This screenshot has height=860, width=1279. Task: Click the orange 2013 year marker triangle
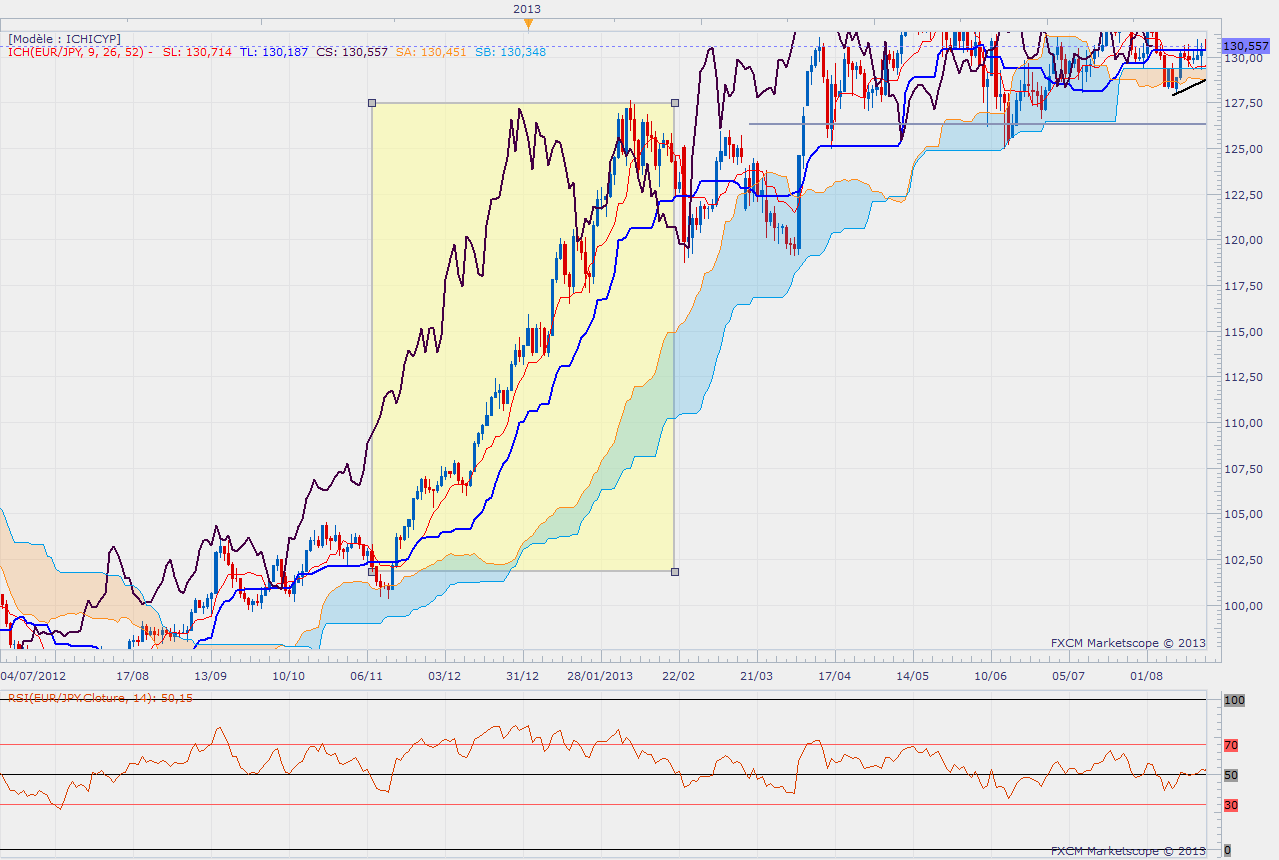coord(529,23)
